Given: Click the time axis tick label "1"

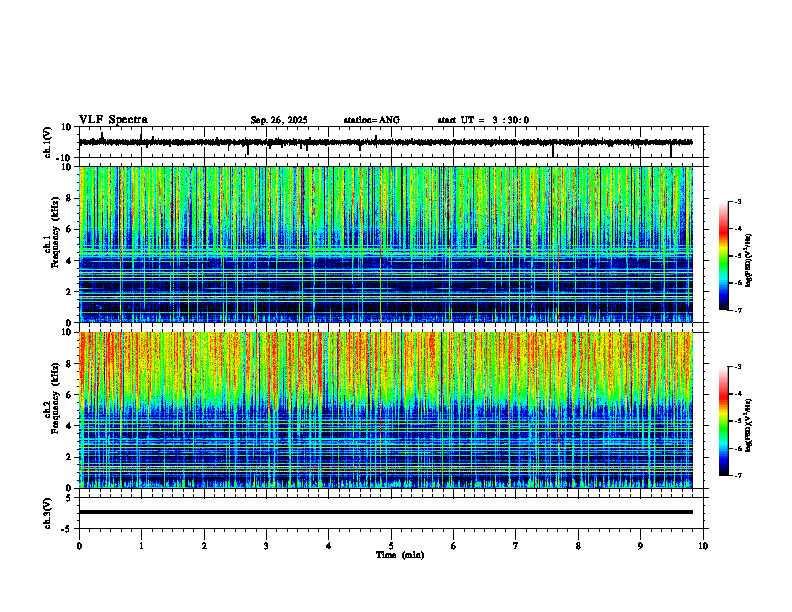Looking at the screenshot, I should [x=141, y=546].
